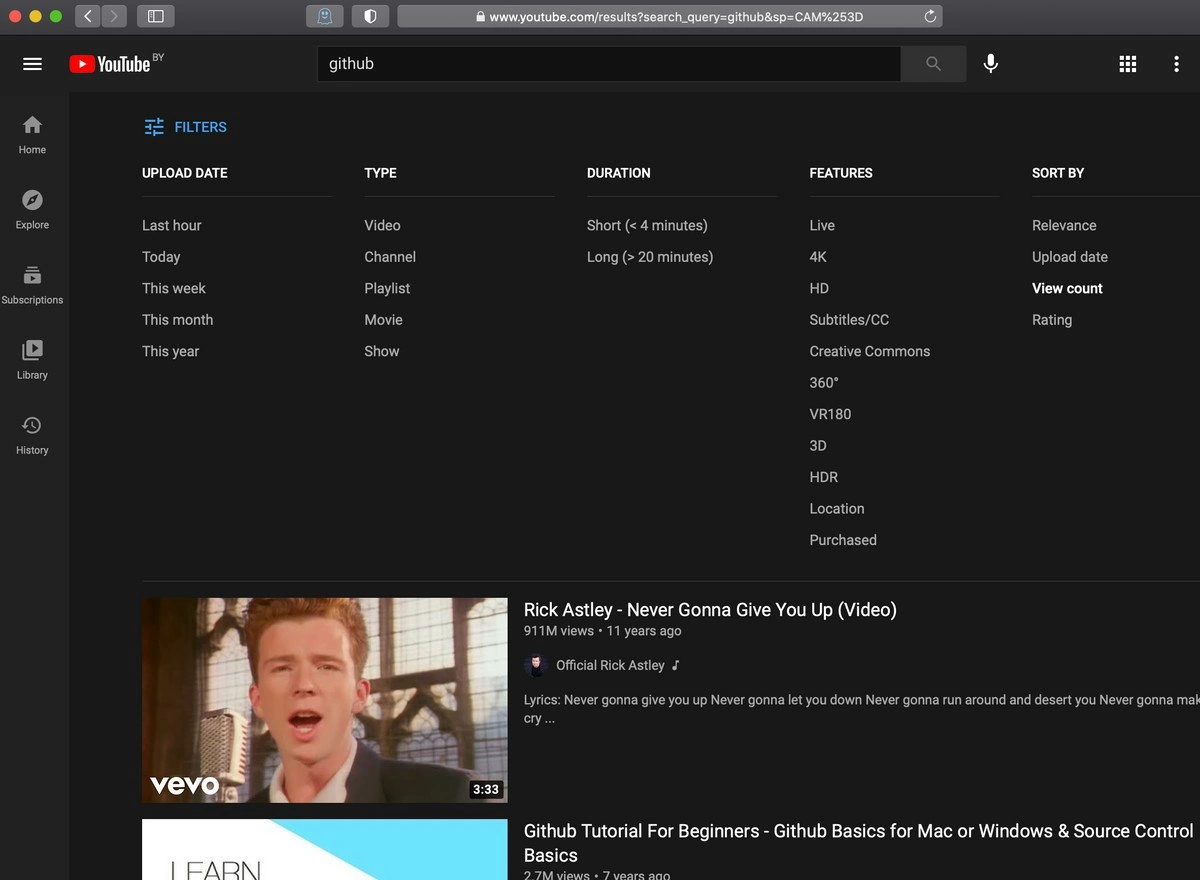Image resolution: width=1200 pixels, height=880 pixels.
Task: Filter uploads from Today
Action: click(x=161, y=257)
